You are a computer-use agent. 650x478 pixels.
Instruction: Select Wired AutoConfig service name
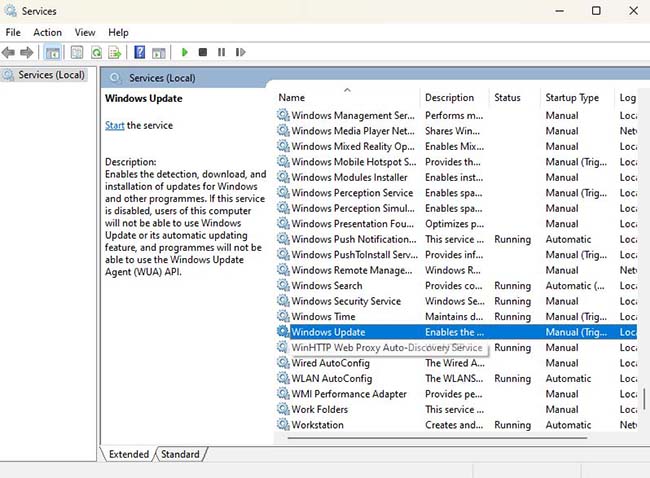coord(330,363)
